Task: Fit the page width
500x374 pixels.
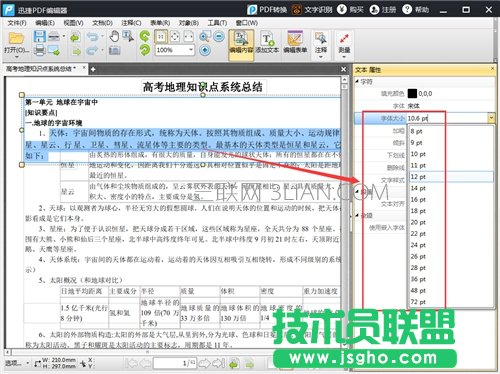Action: coord(189,36)
